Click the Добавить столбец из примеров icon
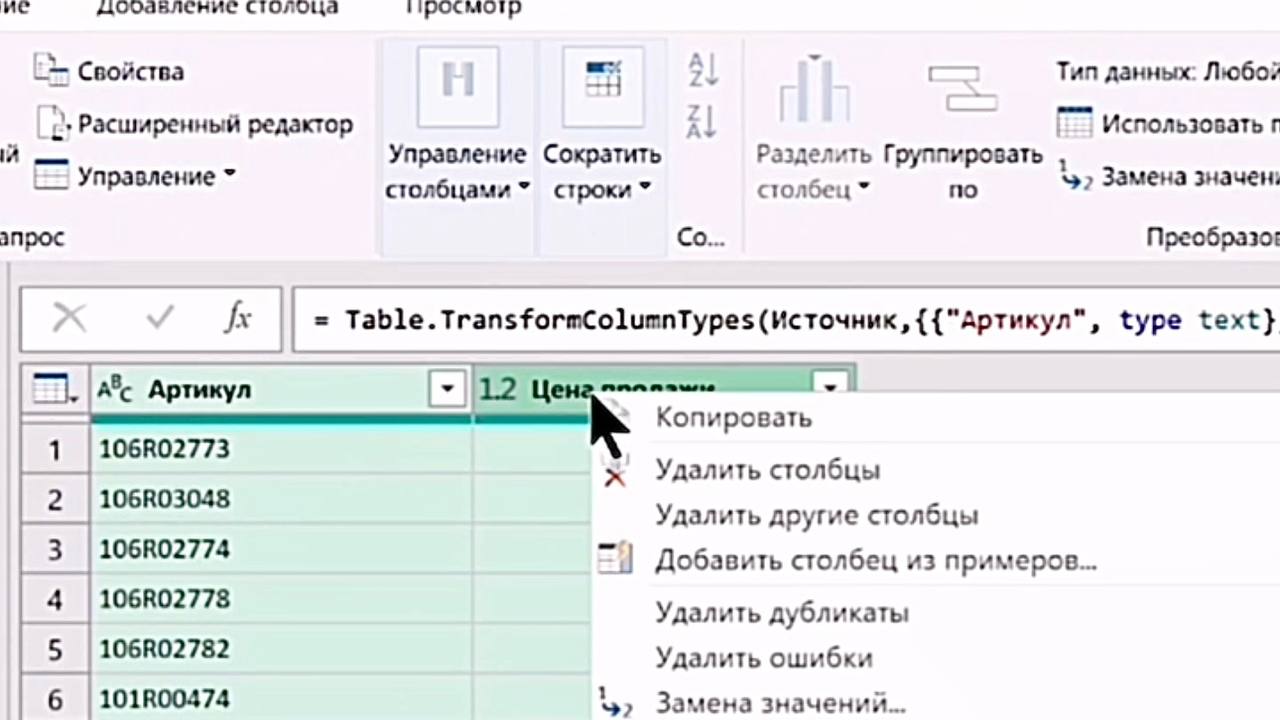Screen dimensions: 1280x720 (615, 558)
